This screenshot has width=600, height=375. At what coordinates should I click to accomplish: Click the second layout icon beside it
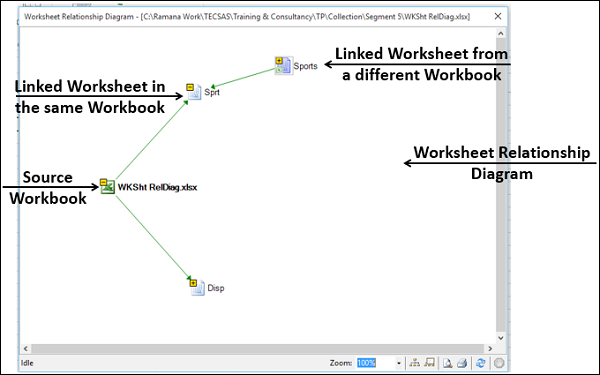pyautogui.click(x=429, y=362)
